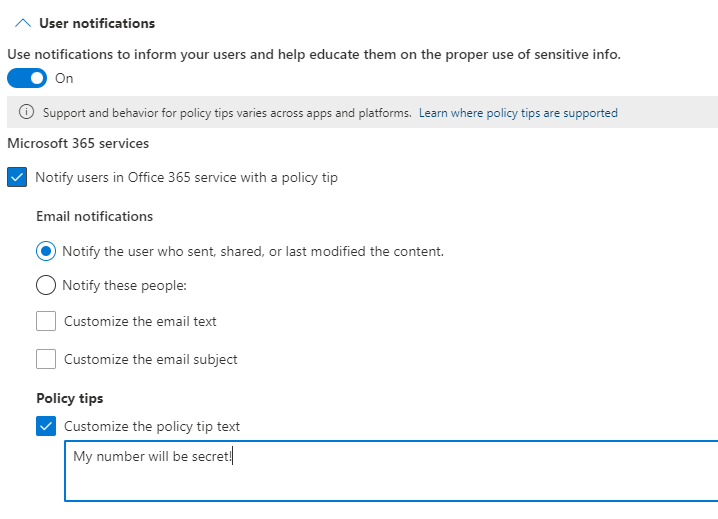Click the User notifications section heading
Screen dimensions: 718x519
[97, 23]
